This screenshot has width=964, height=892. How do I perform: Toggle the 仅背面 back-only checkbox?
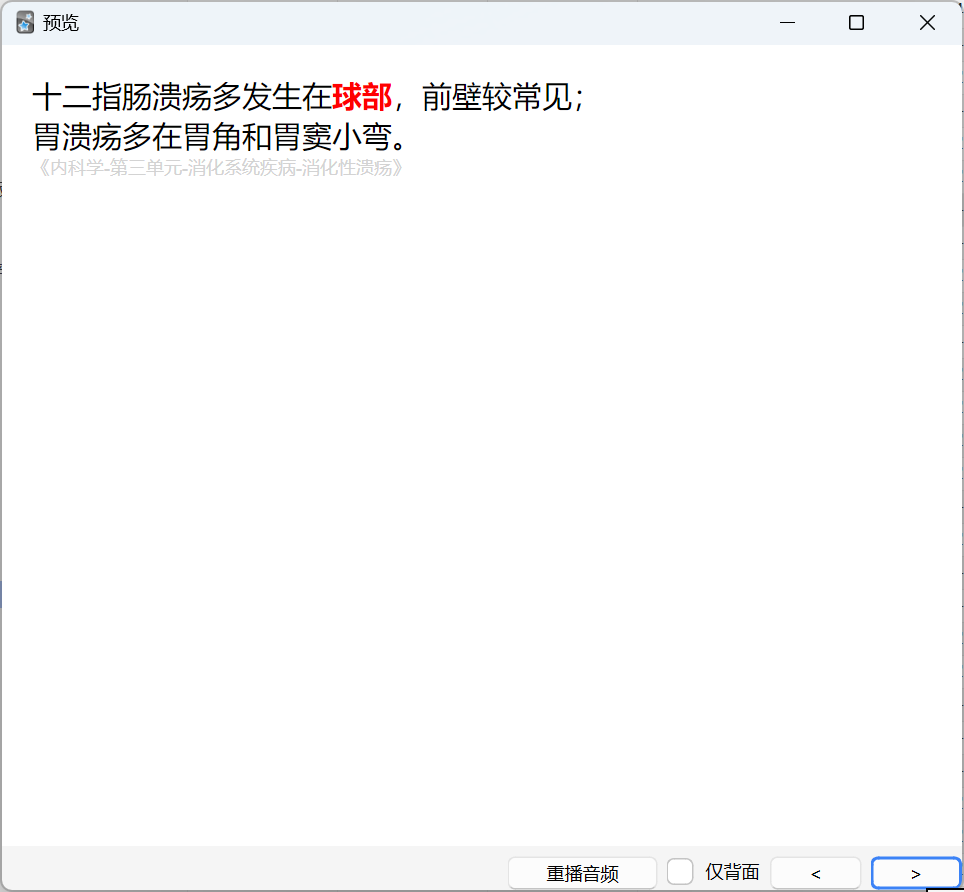tap(680, 872)
